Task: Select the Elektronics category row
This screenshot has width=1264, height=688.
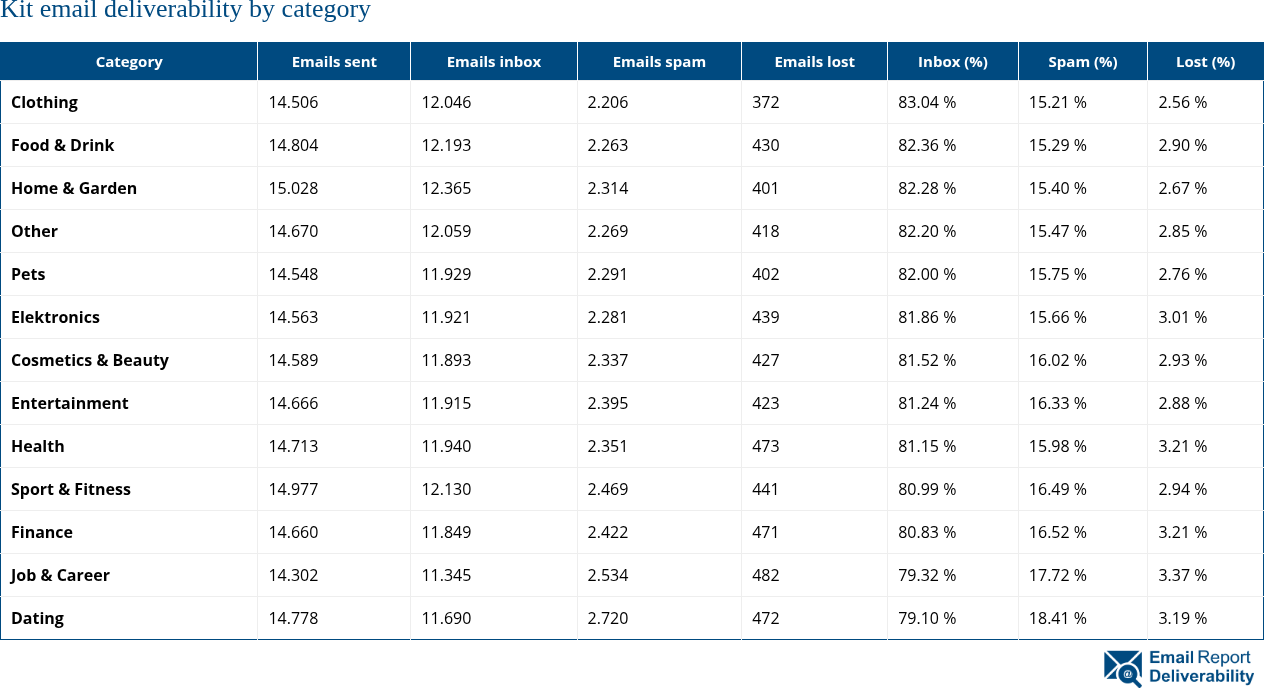Action: [x=55, y=317]
